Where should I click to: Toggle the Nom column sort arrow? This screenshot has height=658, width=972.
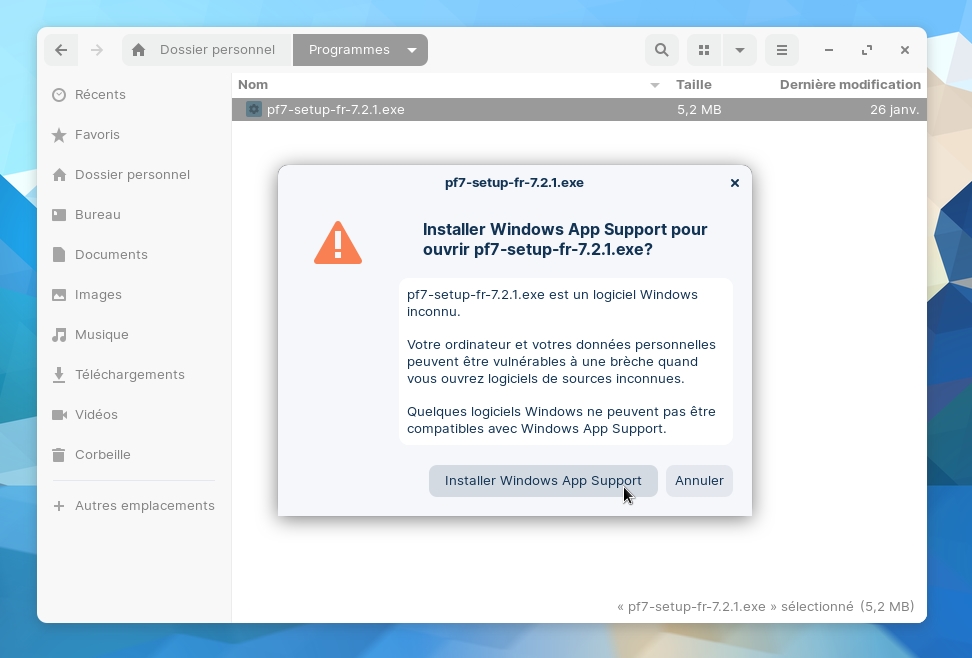coord(655,85)
